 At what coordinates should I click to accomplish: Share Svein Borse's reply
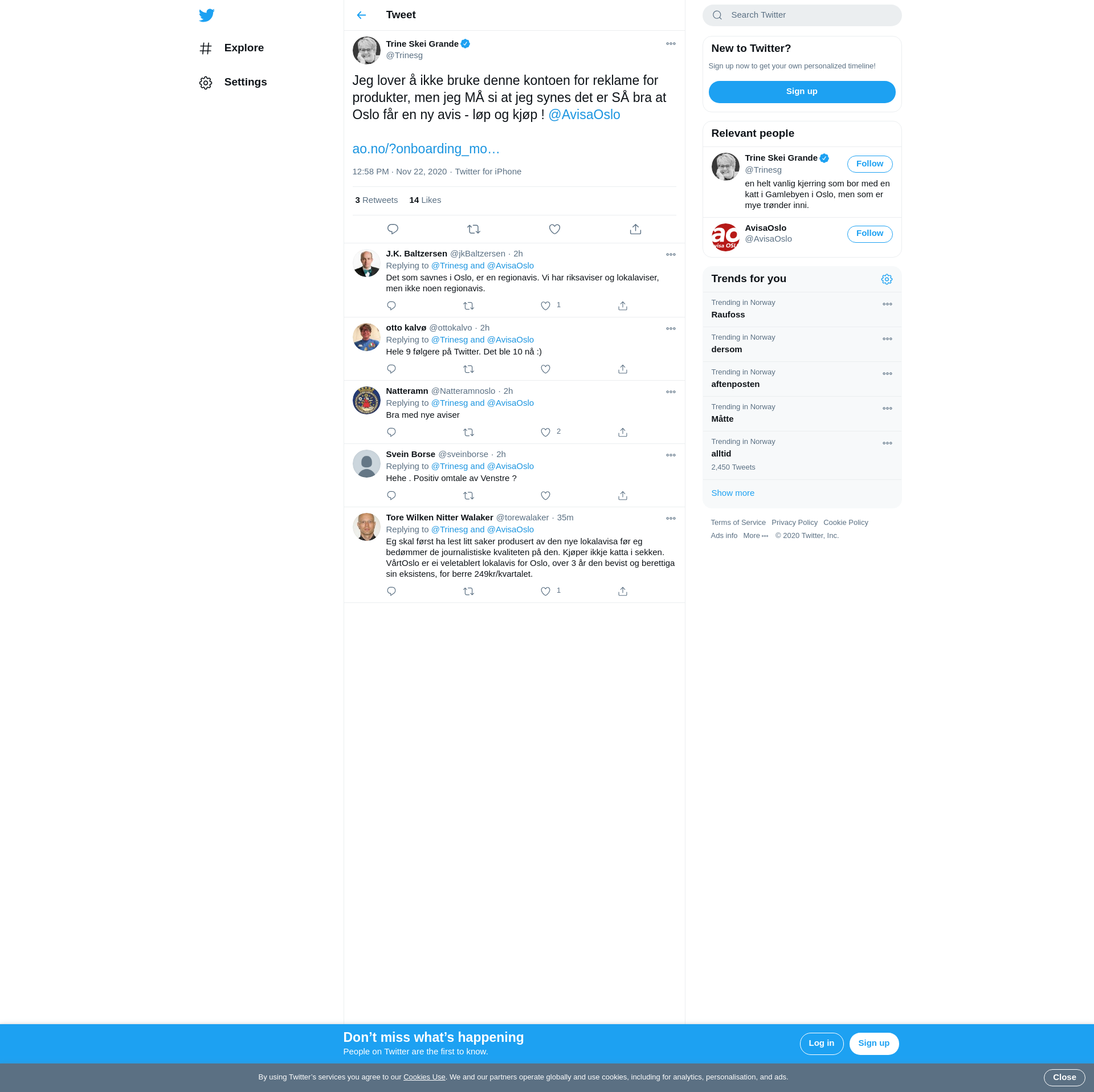pos(623,496)
